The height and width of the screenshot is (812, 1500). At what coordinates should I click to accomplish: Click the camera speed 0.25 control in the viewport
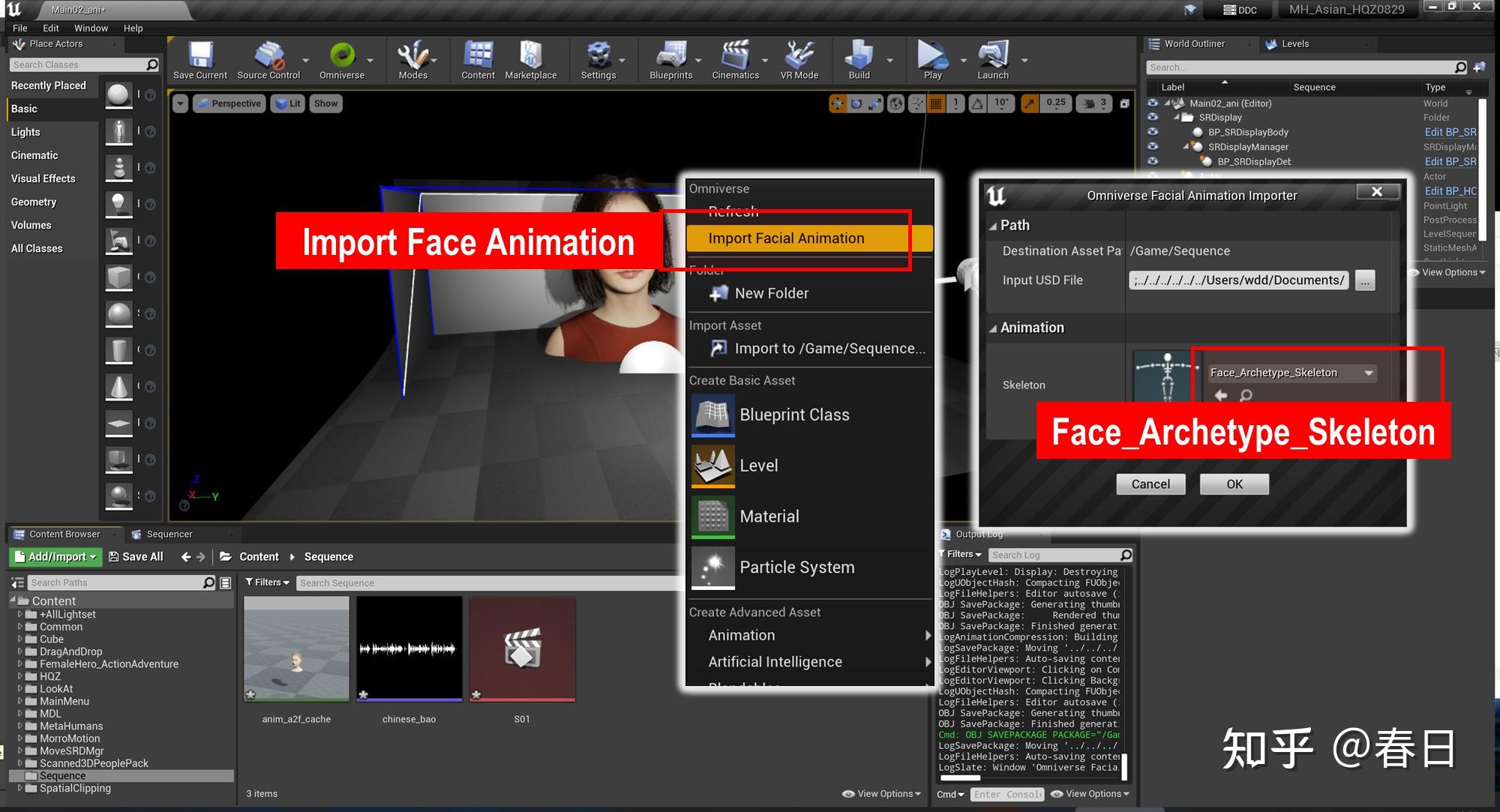[1055, 103]
